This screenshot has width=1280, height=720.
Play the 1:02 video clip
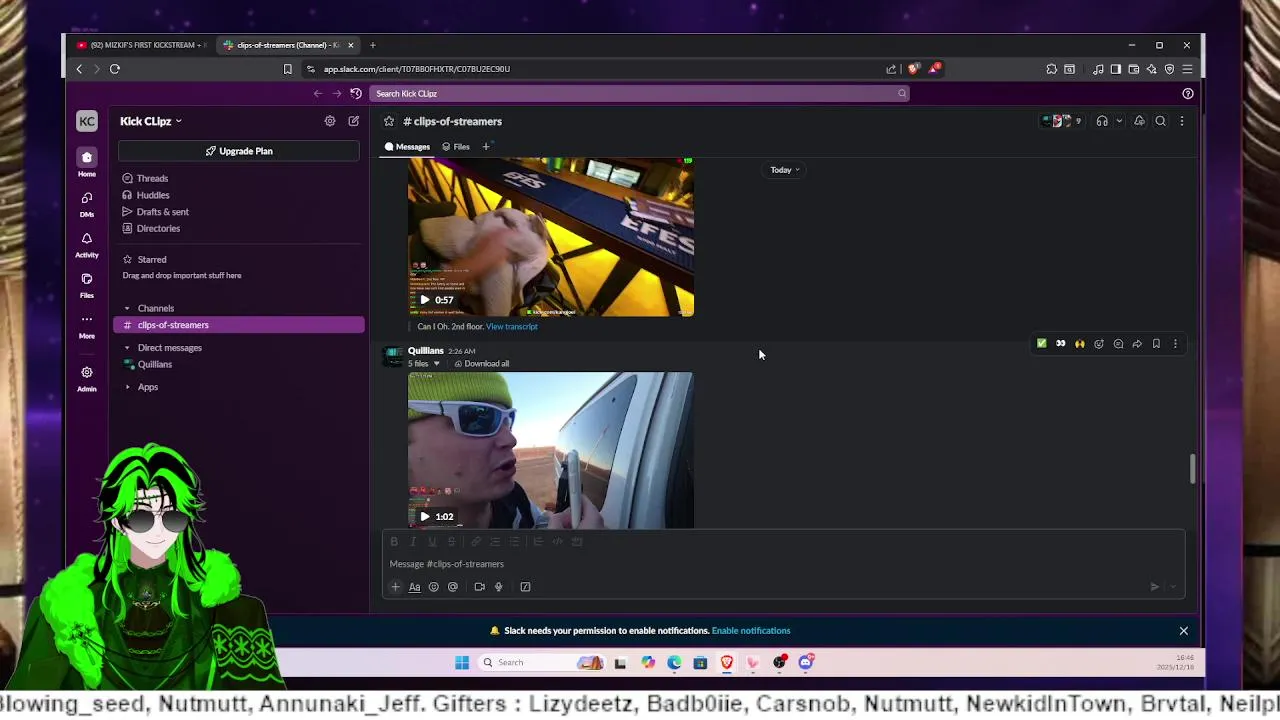(x=425, y=517)
